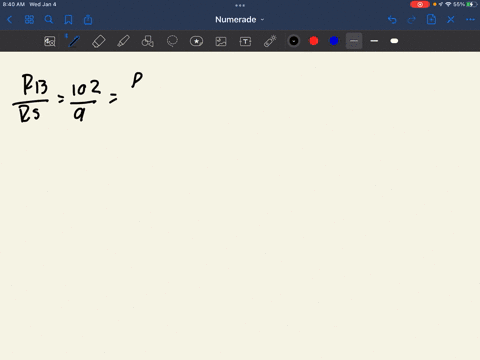Select the Image insert tool

click(x=221, y=41)
